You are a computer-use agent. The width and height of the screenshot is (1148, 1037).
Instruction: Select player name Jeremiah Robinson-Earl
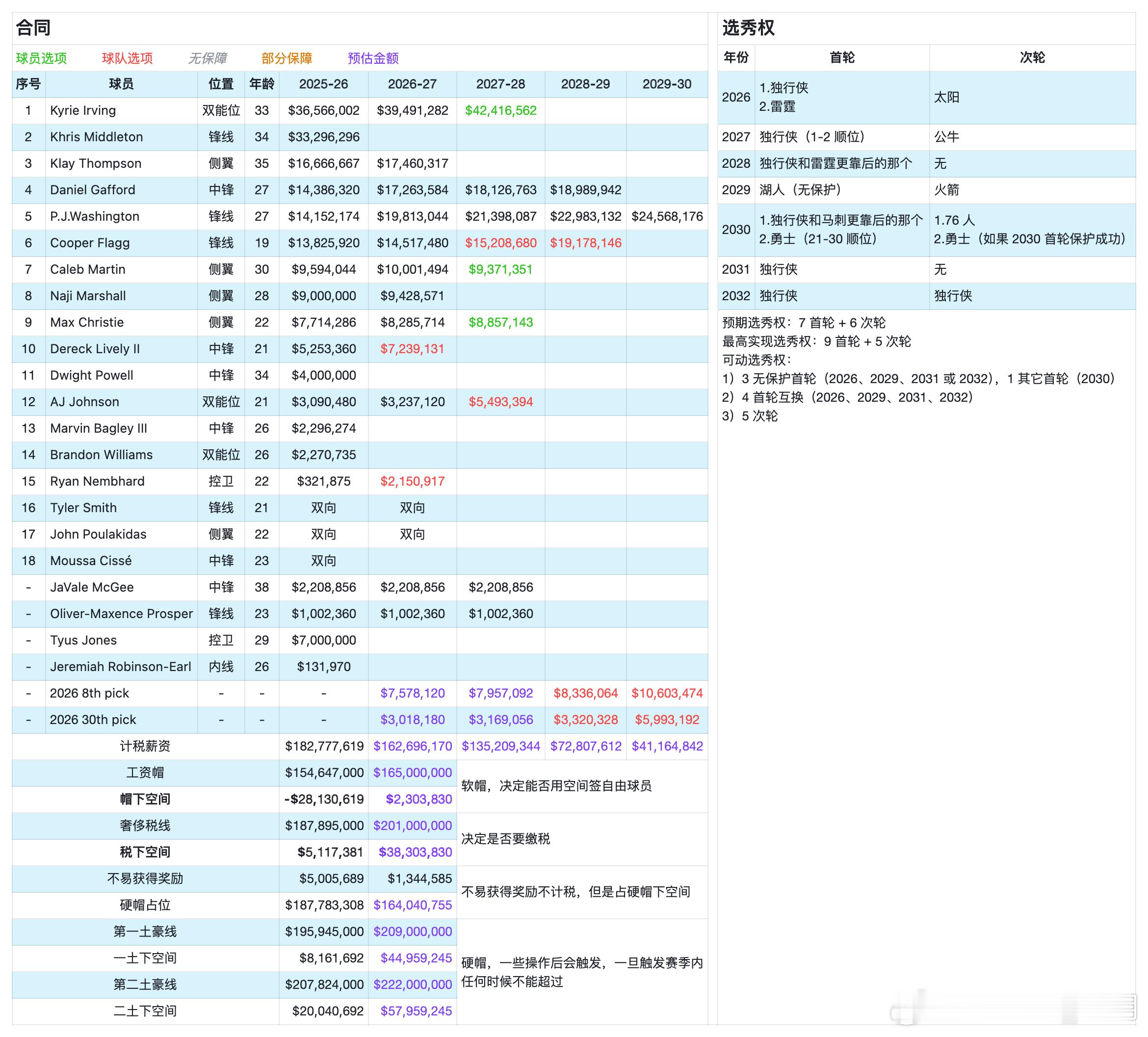click(121, 667)
